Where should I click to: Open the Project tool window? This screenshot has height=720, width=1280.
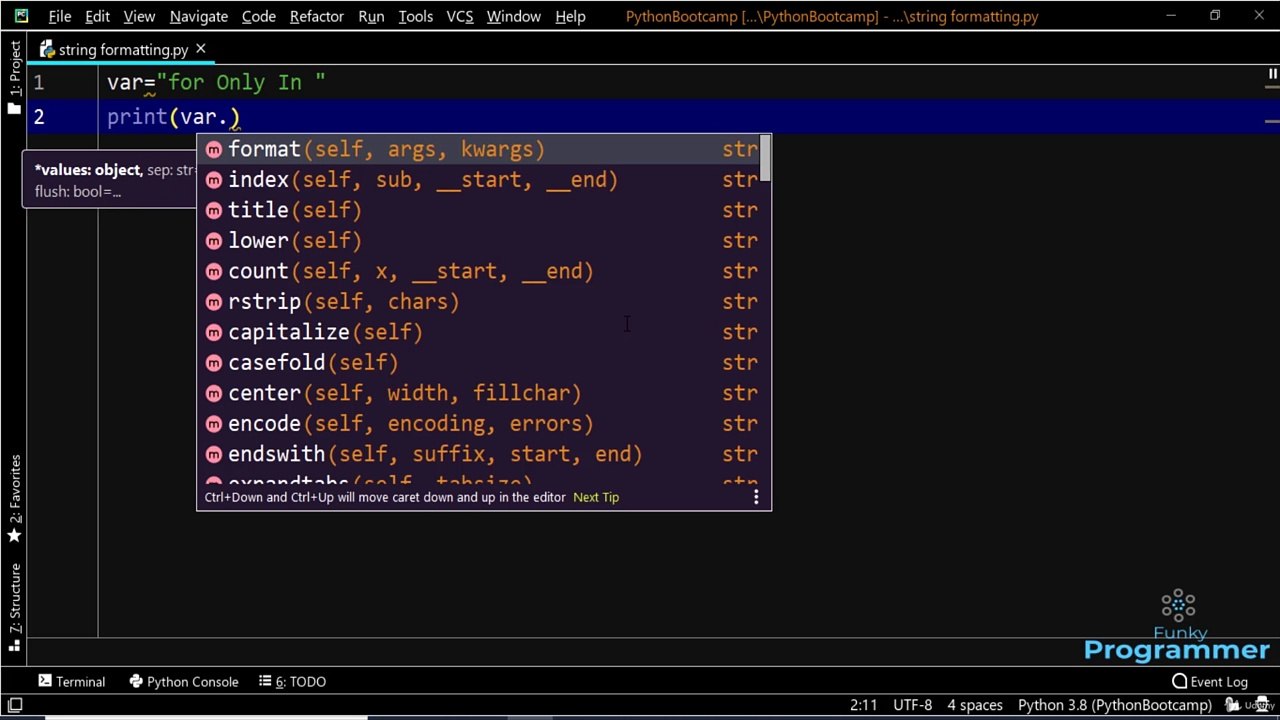coord(14,79)
